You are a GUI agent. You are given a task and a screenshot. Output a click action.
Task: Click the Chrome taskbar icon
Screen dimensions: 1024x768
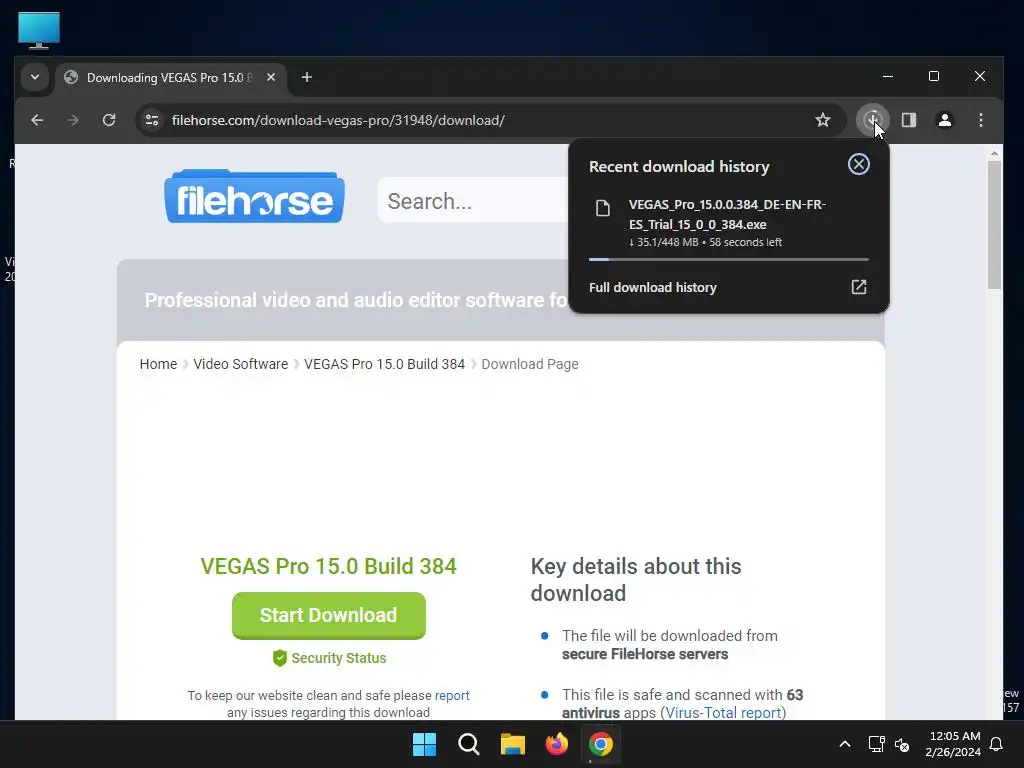[601, 744]
